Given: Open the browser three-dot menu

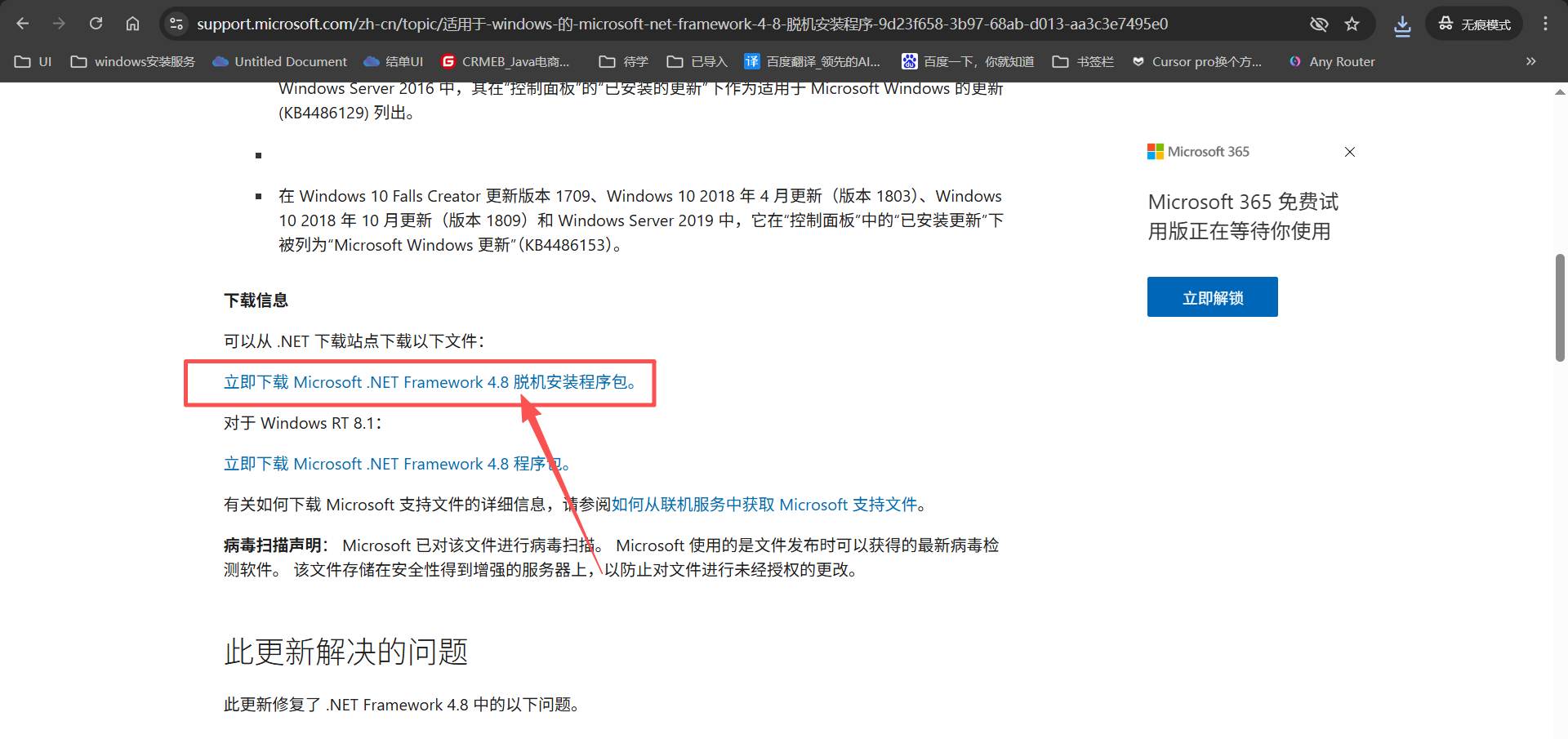Looking at the screenshot, I should (x=1545, y=24).
